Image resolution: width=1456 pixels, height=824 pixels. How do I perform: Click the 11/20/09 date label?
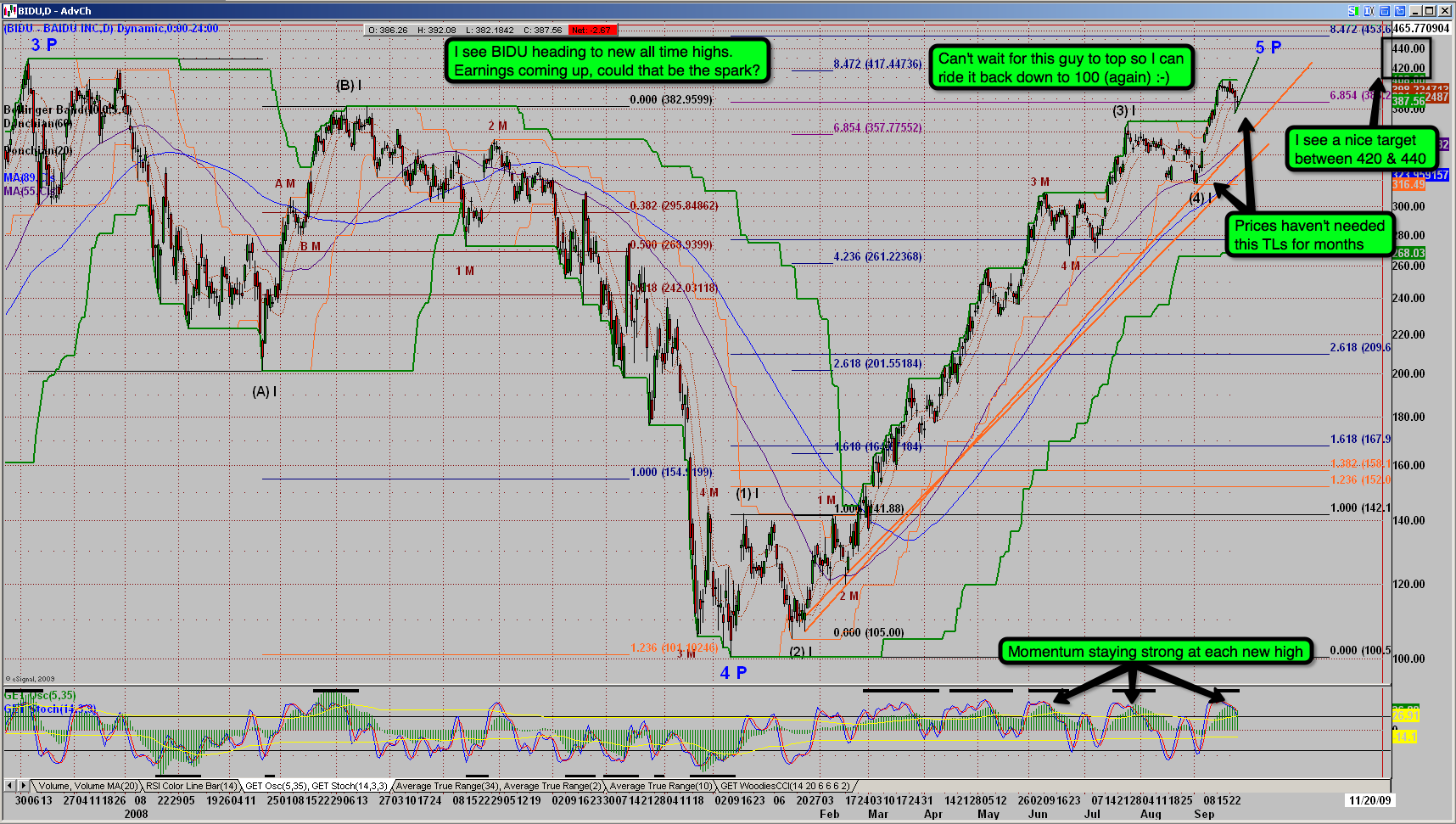tap(1370, 800)
